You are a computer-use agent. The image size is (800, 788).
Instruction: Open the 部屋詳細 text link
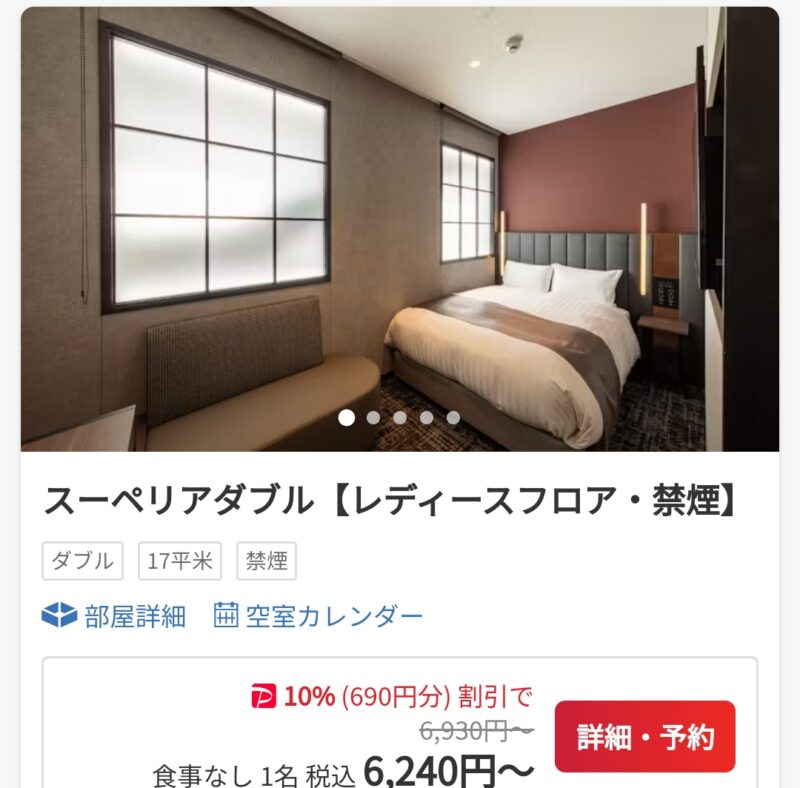135,615
